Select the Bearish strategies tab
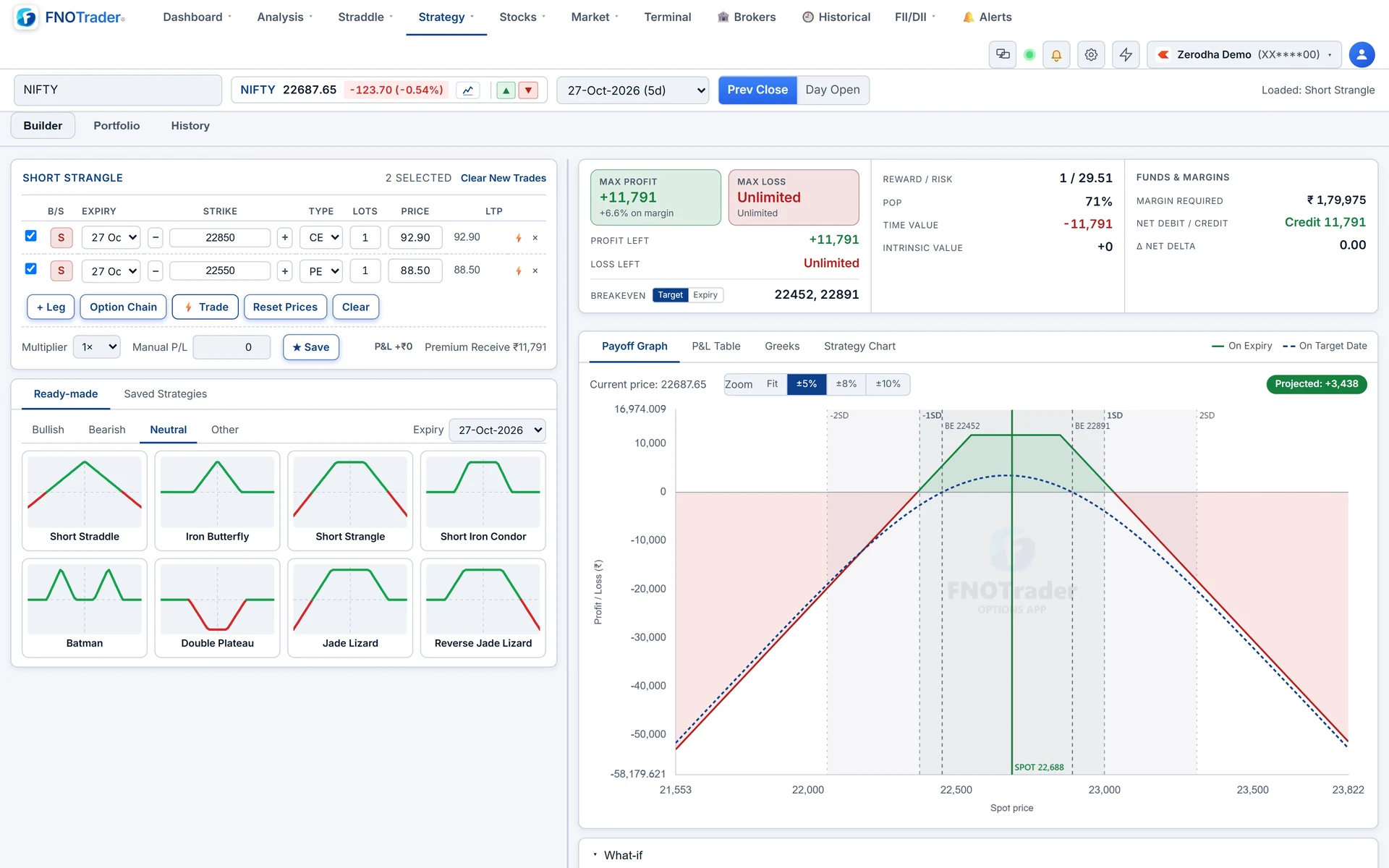 point(107,430)
